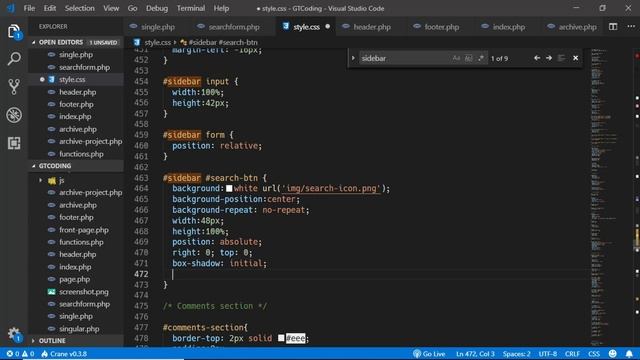
Task: Open the Manage gear icon
Action: pos(14,334)
